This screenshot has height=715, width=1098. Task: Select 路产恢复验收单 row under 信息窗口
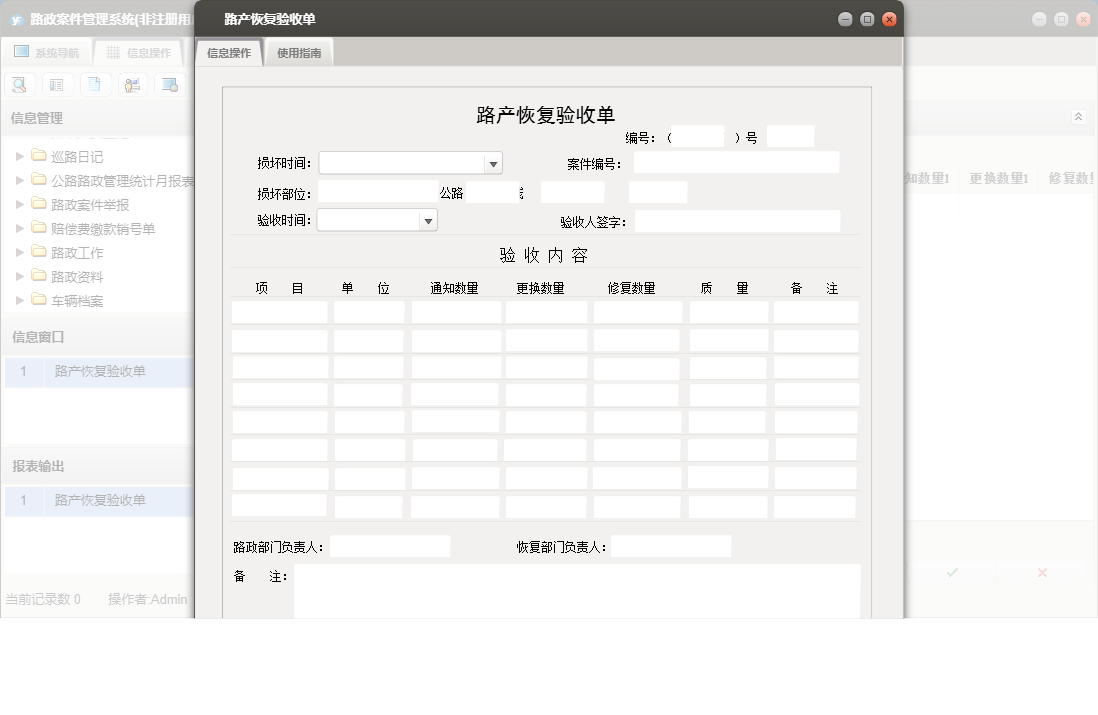coord(99,371)
